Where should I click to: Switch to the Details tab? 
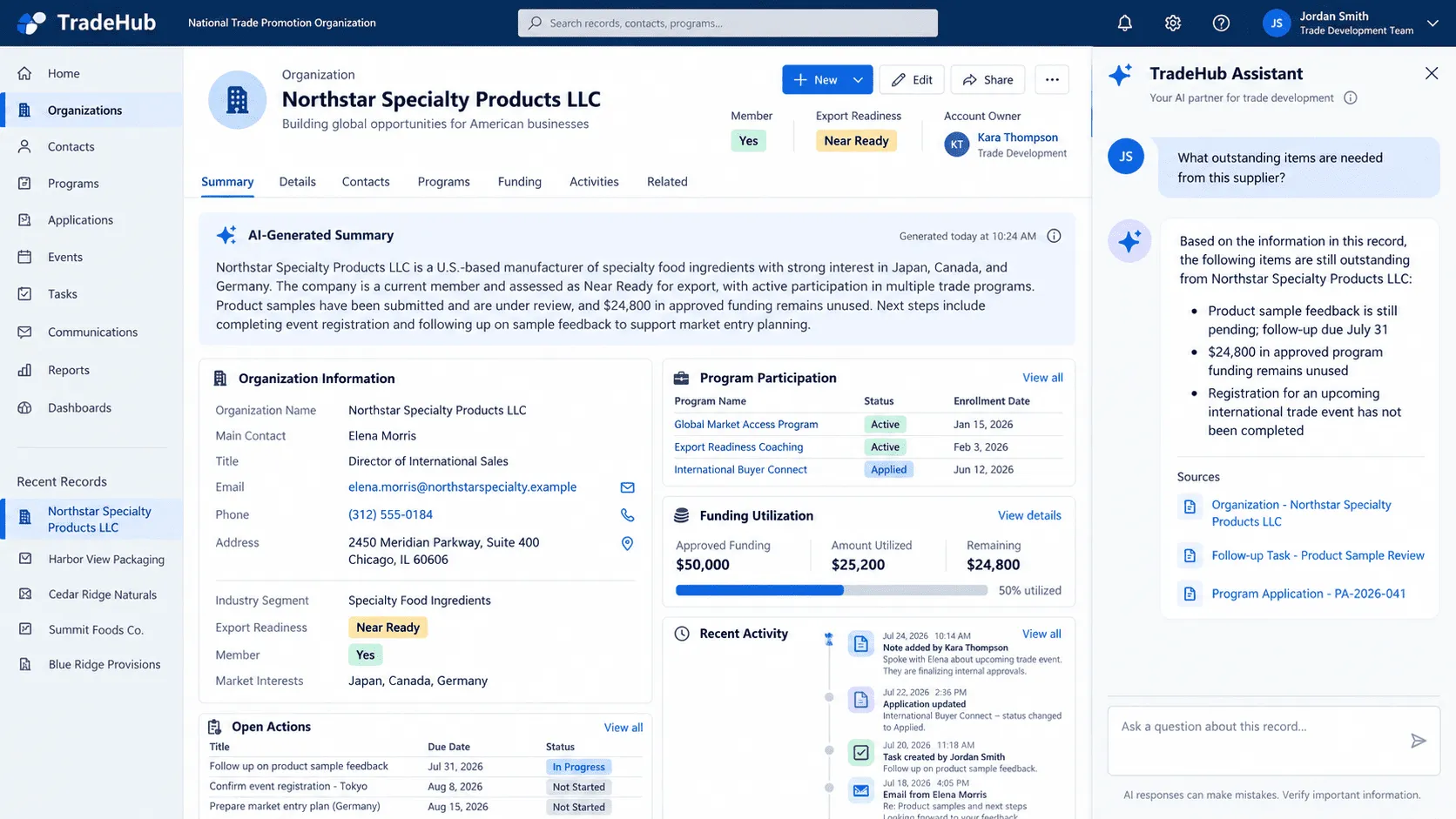coord(297,182)
